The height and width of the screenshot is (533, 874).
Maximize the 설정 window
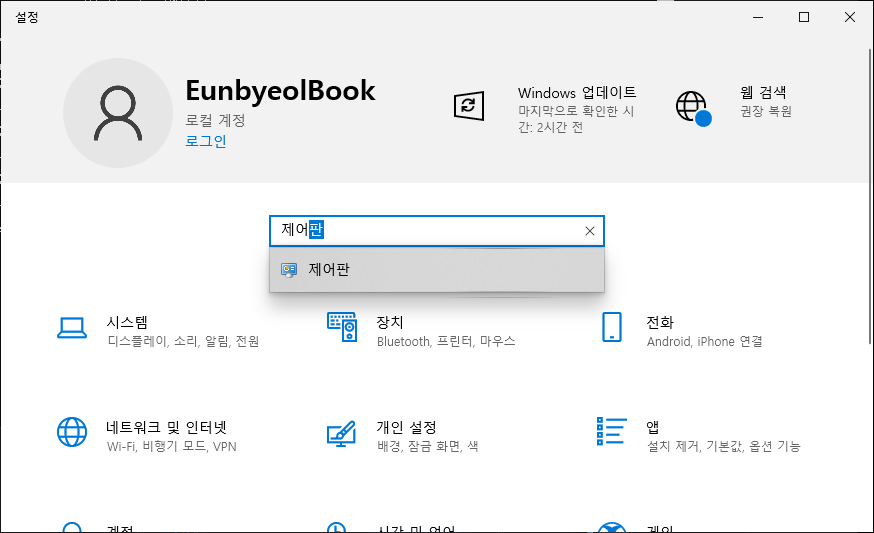804,17
